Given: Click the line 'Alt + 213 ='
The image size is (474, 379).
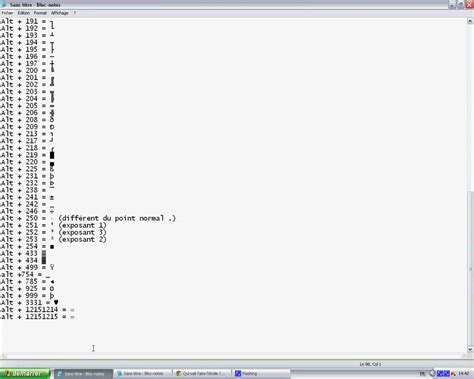Looking at the screenshot, I should pos(27,134).
